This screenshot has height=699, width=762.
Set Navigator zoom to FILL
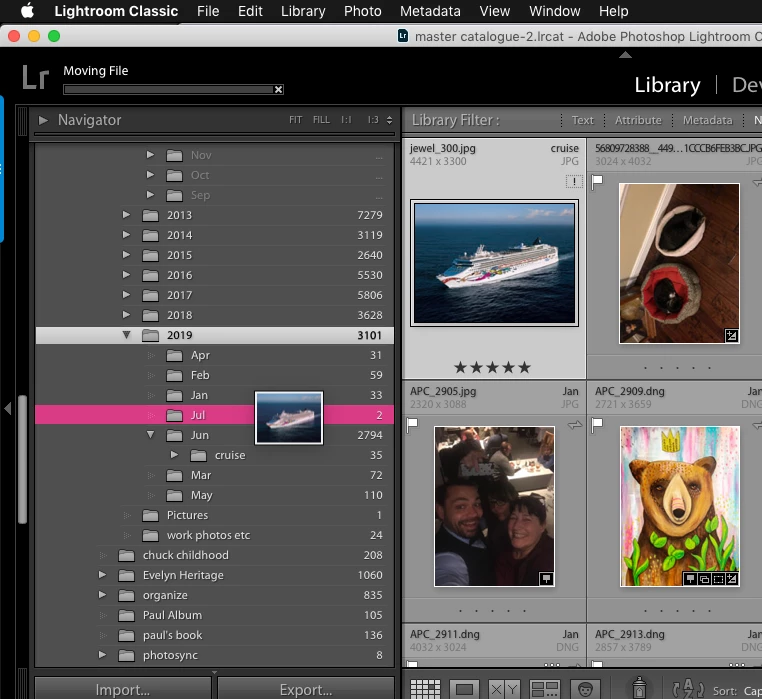(x=321, y=120)
